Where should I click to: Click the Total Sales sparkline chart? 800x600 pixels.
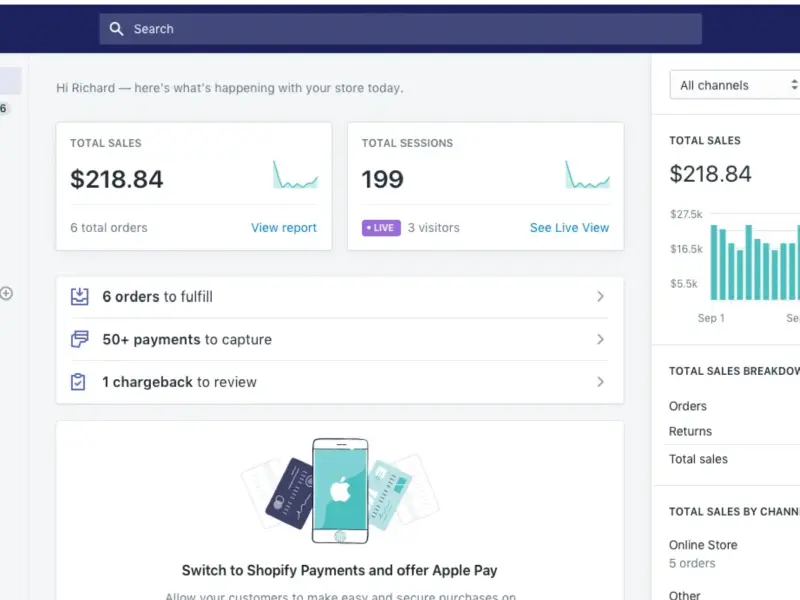295,174
